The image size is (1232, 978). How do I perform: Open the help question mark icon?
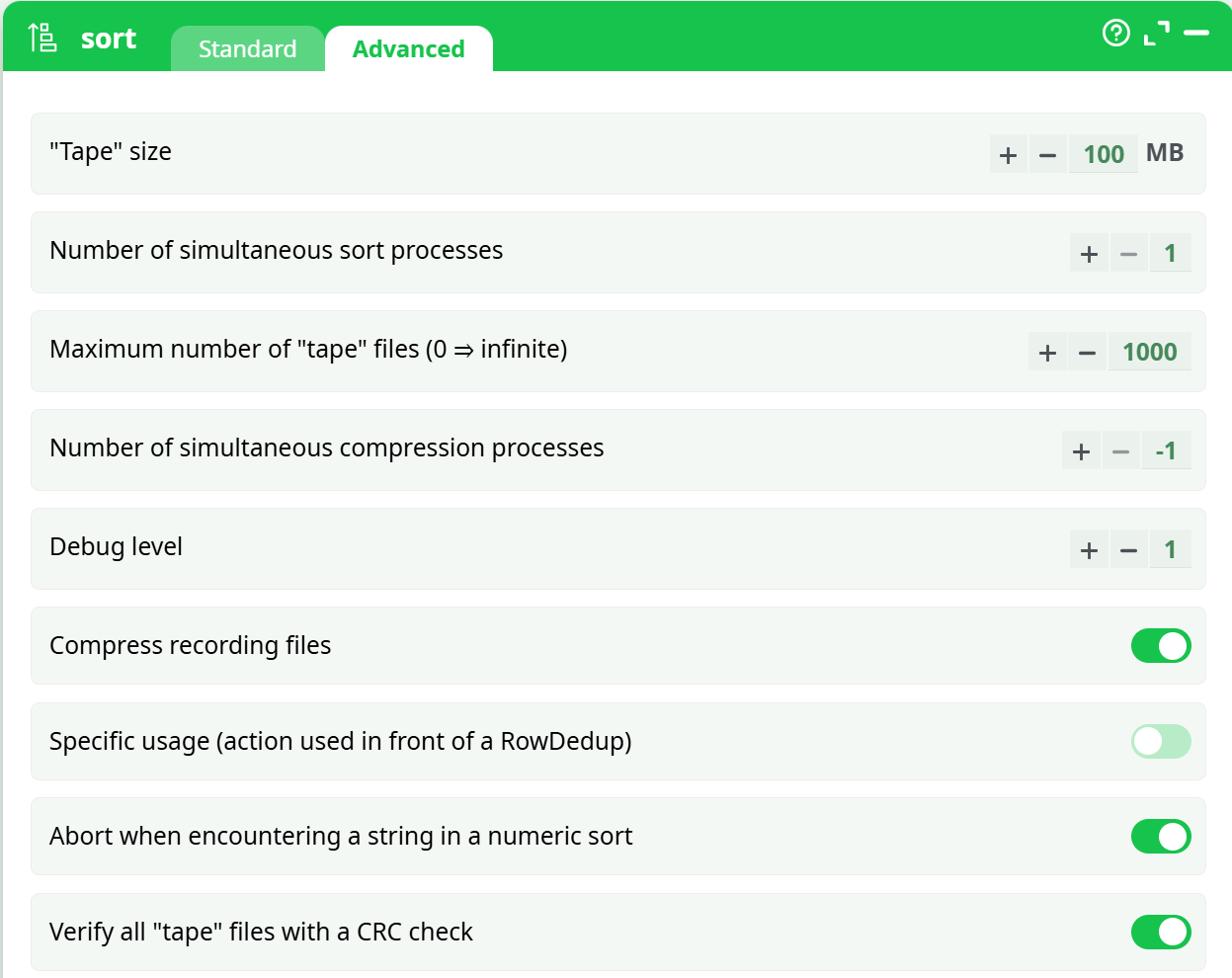click(1115, 34)
